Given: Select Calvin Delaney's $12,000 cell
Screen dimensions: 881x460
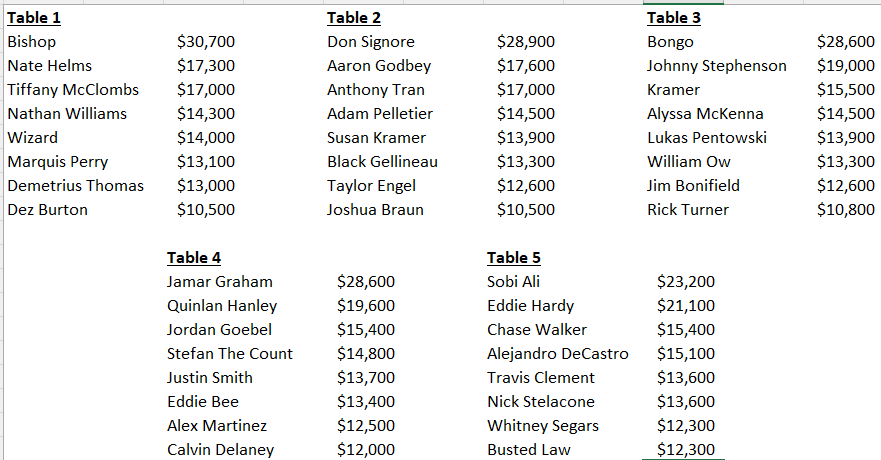Looking at the screenshot, I should click(366, 449).
